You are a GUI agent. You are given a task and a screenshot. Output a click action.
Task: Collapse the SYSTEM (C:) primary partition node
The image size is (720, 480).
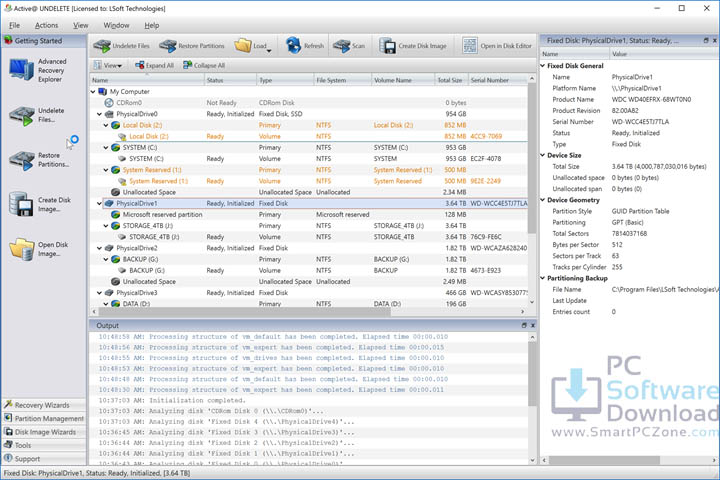pos(106,147)
